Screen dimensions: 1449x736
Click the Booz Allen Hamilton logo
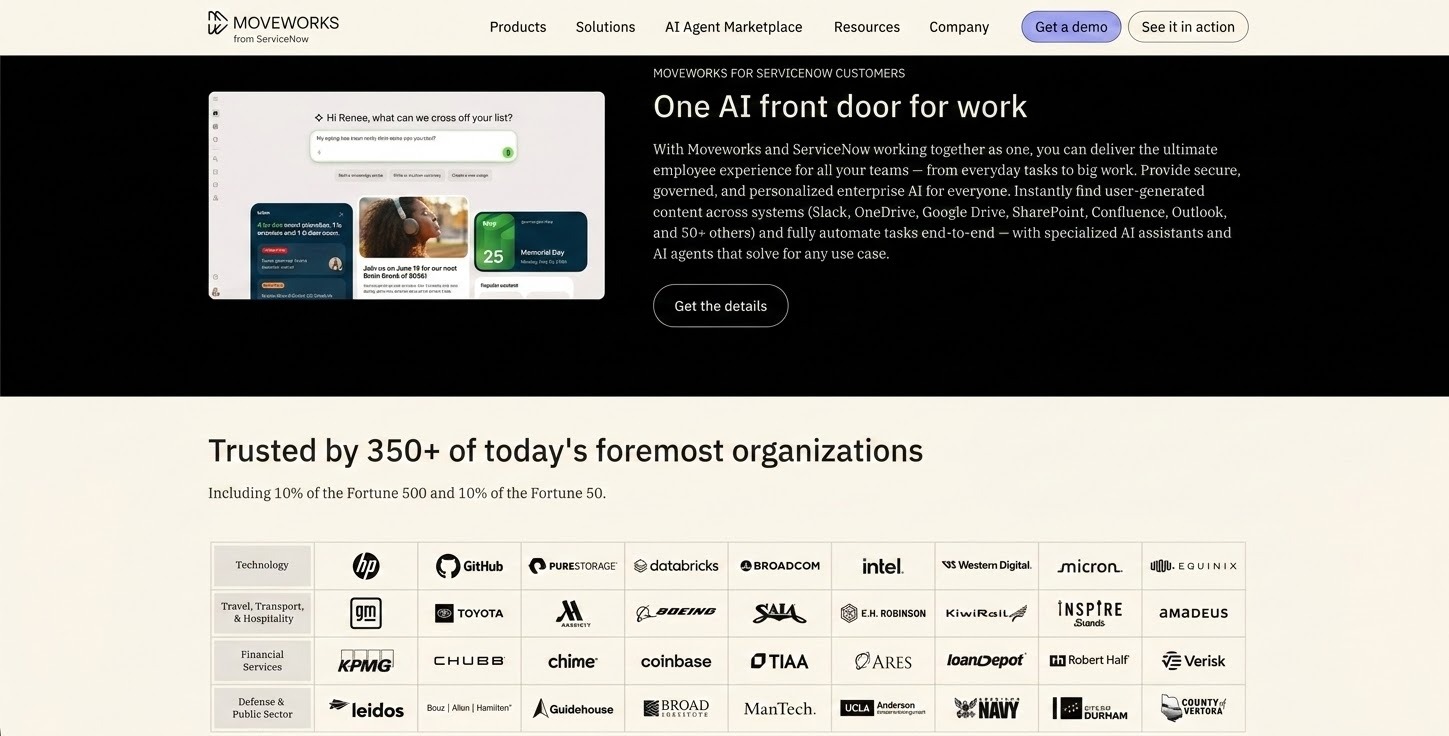469,708
